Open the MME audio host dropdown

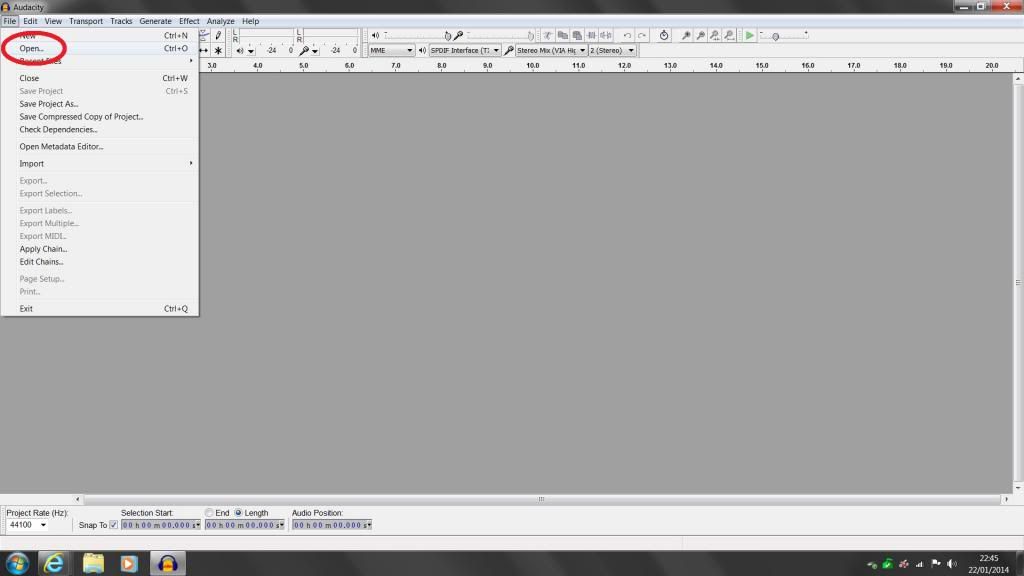click(391, 50)
